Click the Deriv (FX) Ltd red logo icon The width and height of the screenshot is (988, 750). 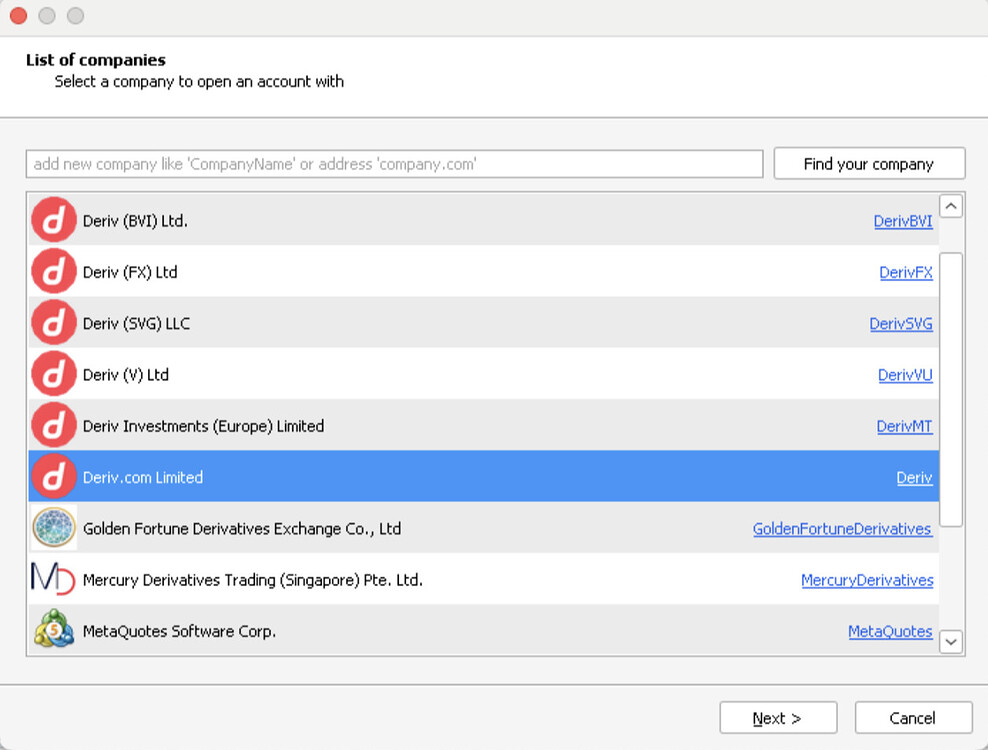pos(53,271)
